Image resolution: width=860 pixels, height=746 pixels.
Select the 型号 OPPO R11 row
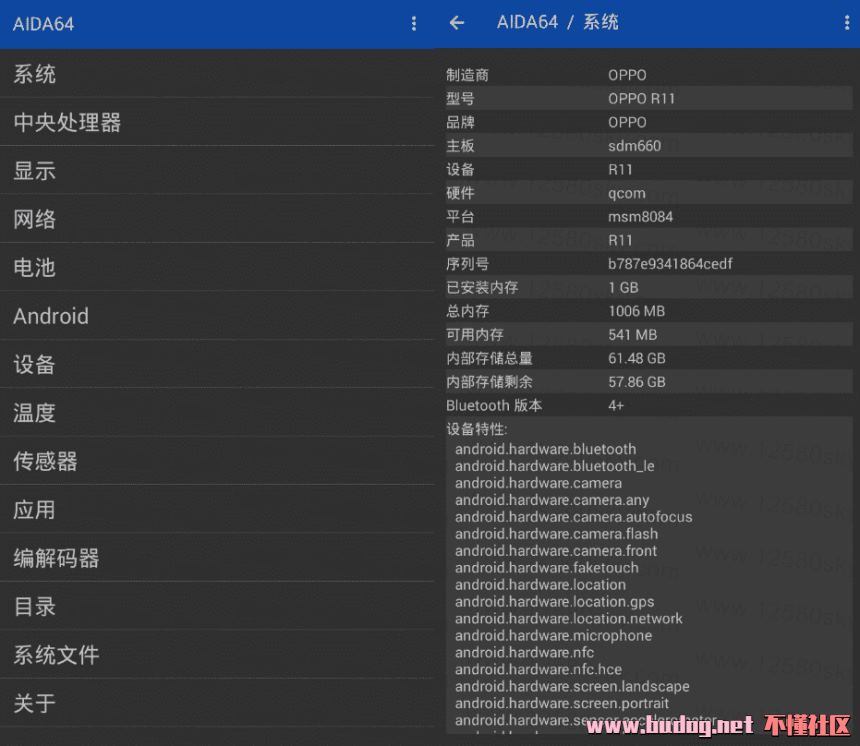(649, 98)
